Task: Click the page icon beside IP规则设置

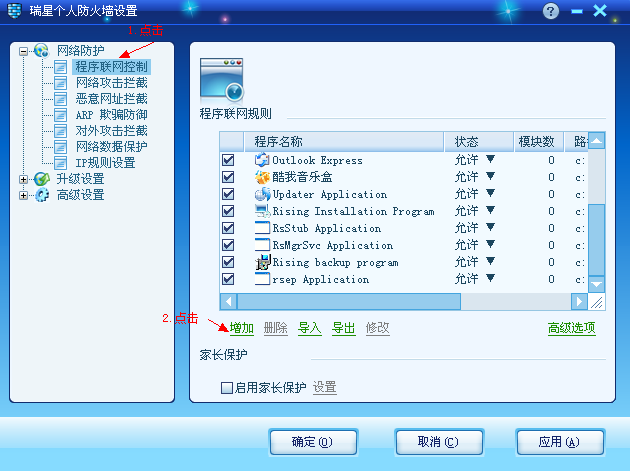Action: click(60, 163)
